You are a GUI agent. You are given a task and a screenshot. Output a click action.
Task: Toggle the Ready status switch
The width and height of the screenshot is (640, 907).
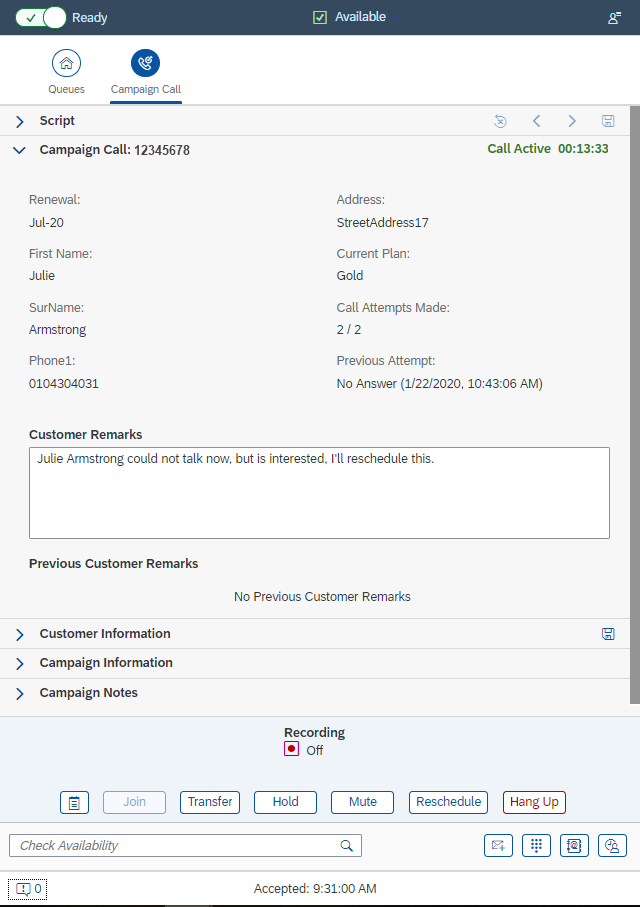coord(41,17)
